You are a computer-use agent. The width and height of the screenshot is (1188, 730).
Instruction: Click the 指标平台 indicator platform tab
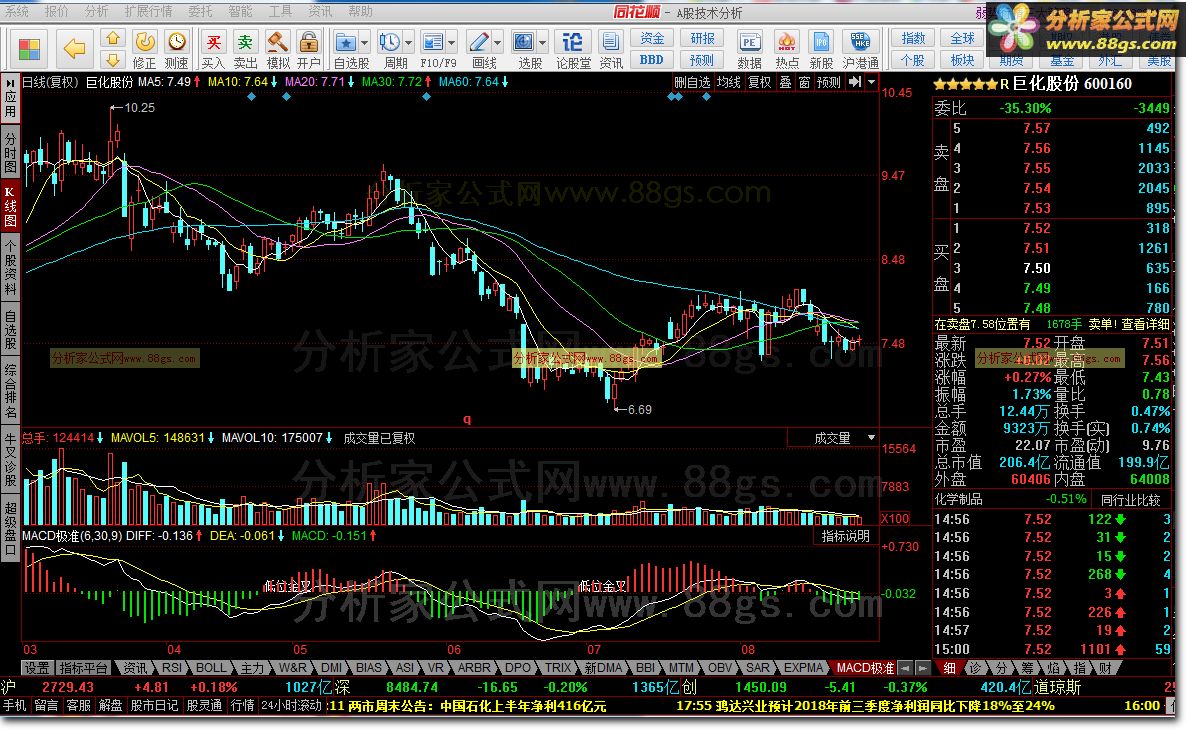click(x=83, y=668)
